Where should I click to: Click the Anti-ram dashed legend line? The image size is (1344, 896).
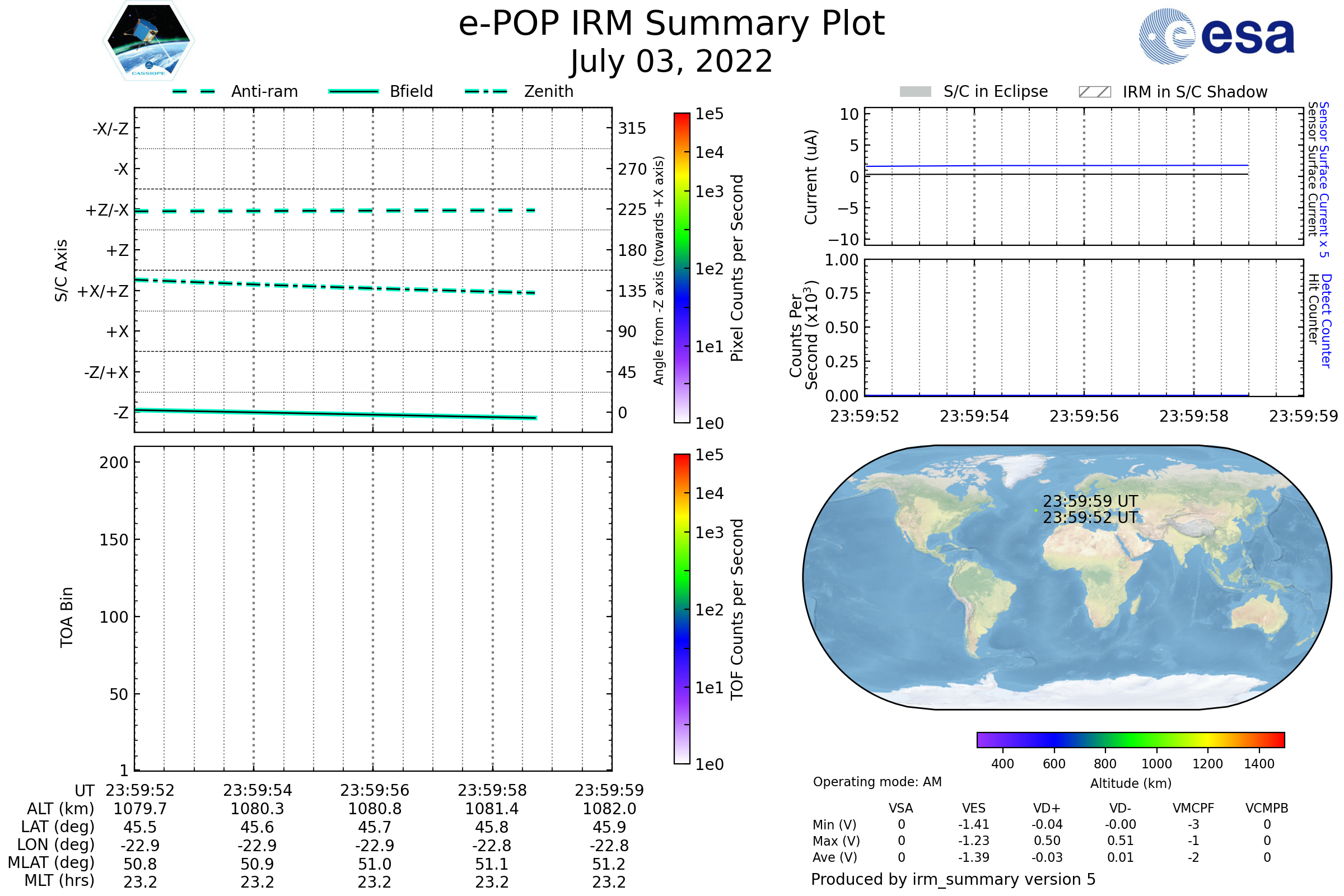(194, 91)
